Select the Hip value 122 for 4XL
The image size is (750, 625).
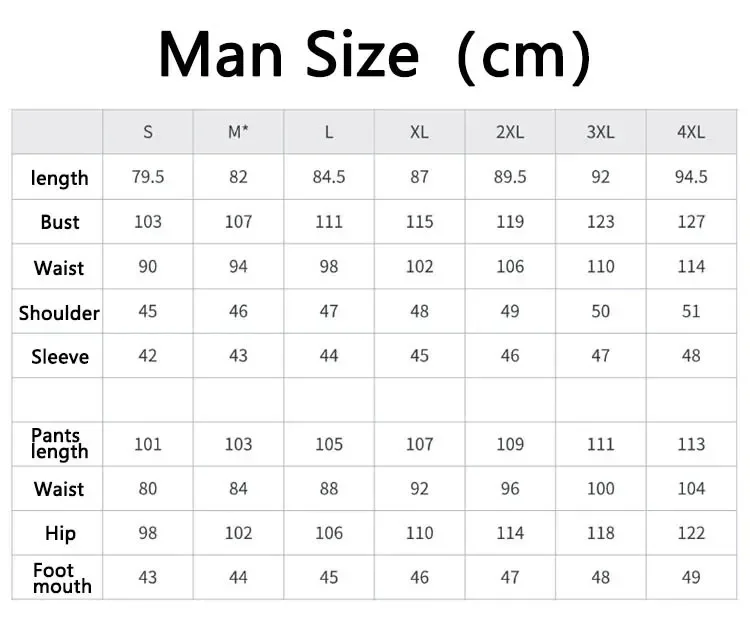[x=691, y=533]
